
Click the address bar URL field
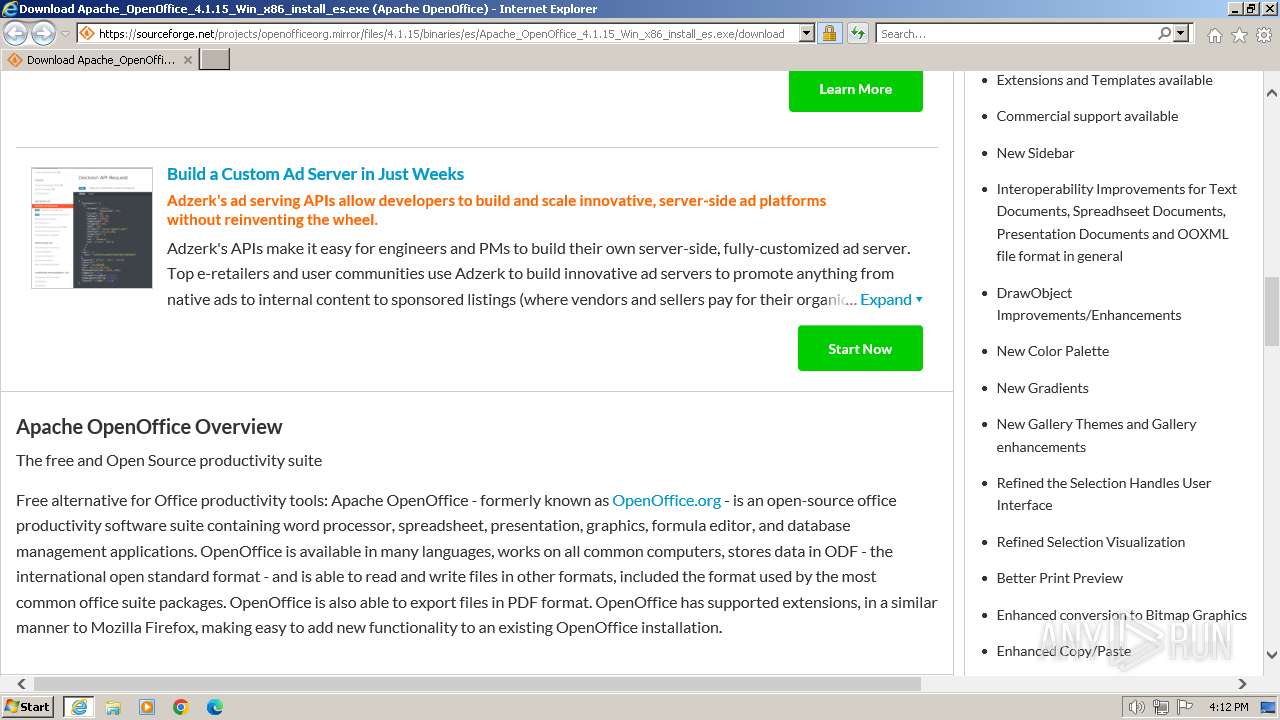pos(447,33)
